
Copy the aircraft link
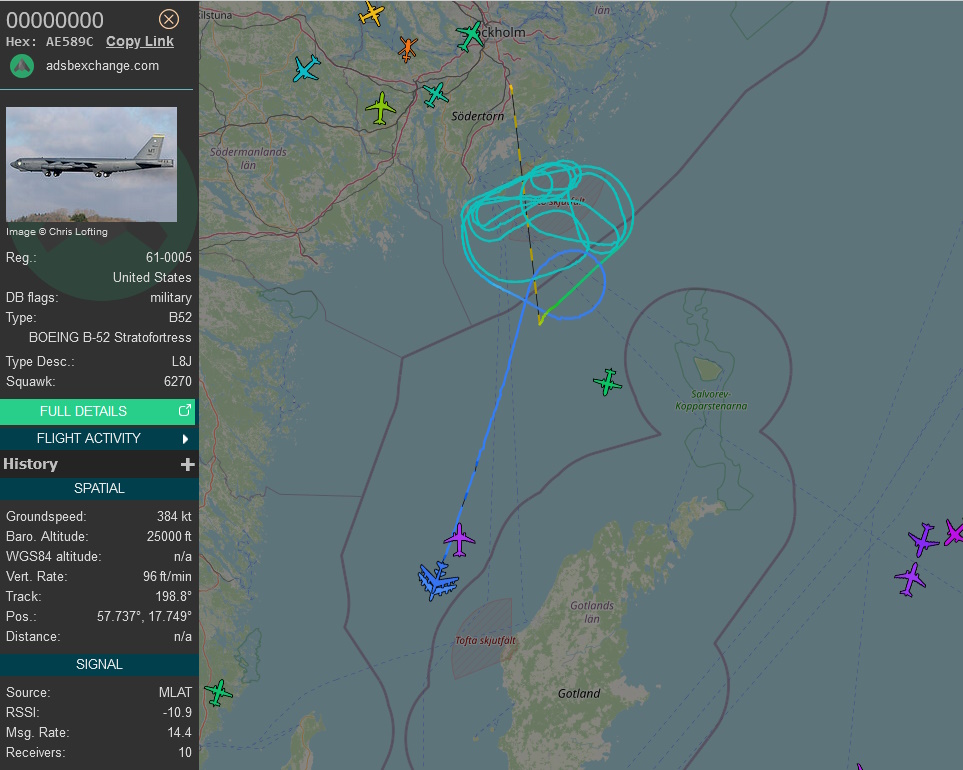coord(139,41)
